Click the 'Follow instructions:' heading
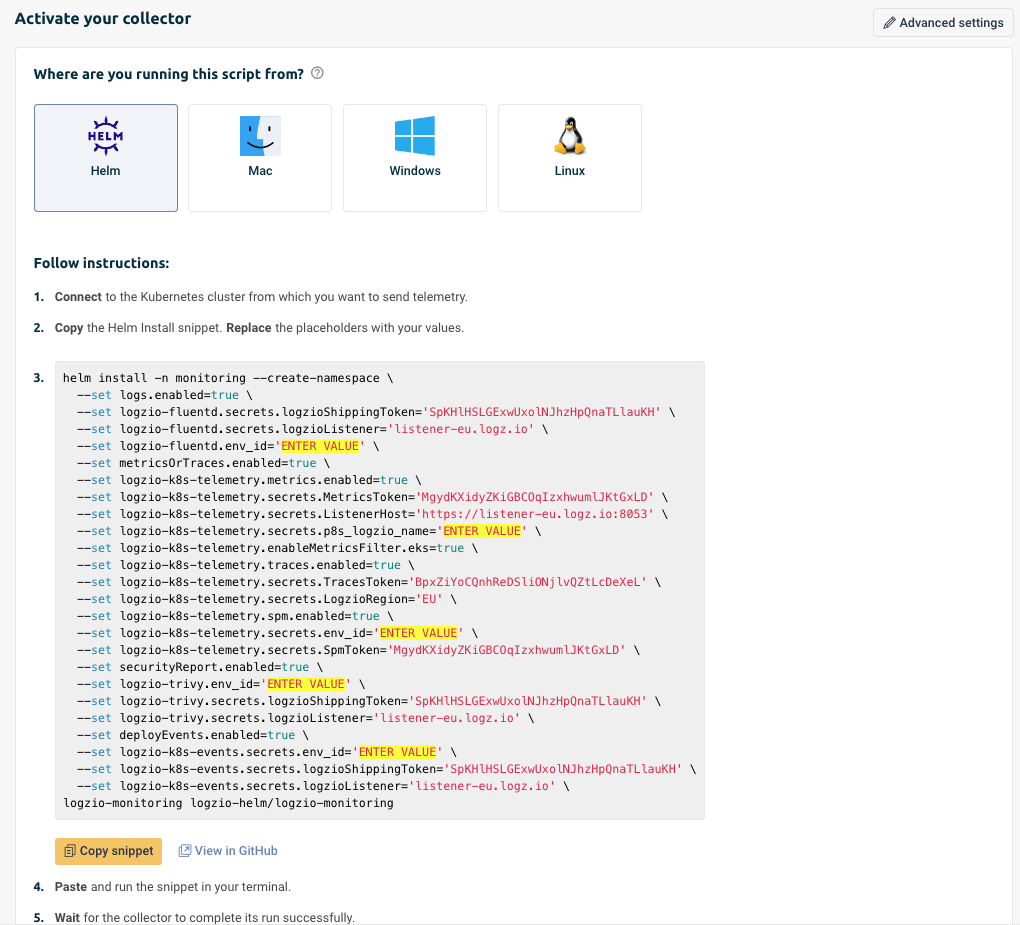 tap(101, 263)
